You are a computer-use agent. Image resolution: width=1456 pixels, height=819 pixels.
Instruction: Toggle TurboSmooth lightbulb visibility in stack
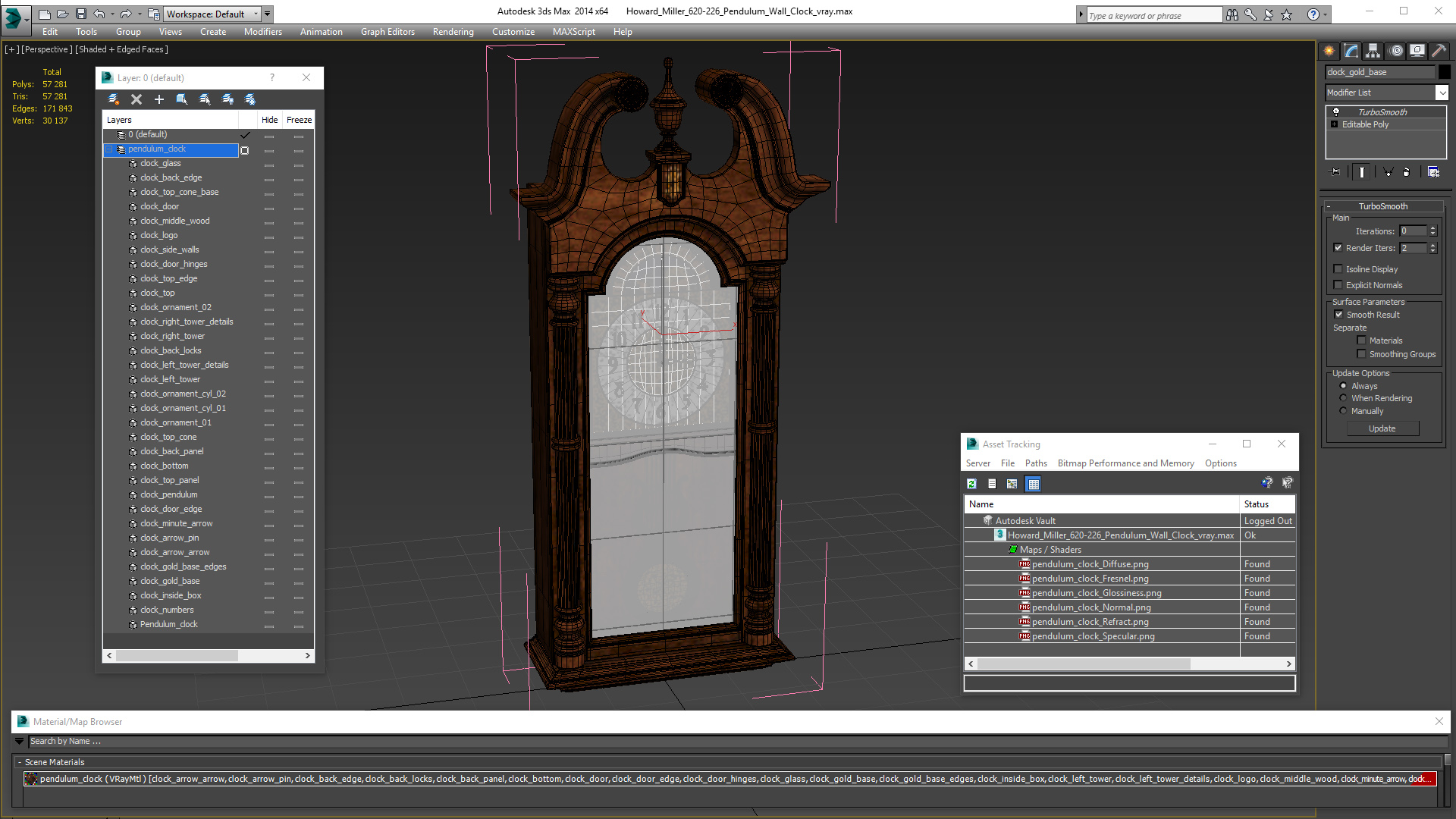point(1336,112)
